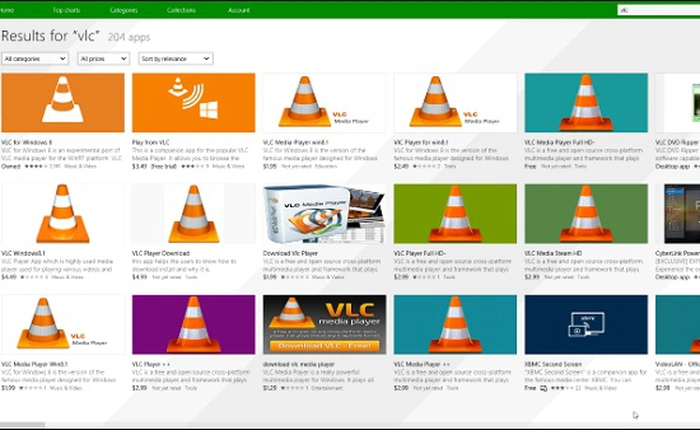Open the VLC Player for win8.1 thumbnail
The width and height of the screenshot is (700, 430).
pyautogui.click(x=455, y=103)
